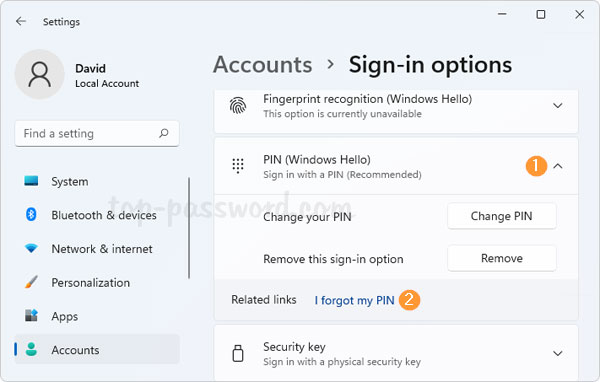Click the Change PIN button
600x382 pixels.
coord(502,216)
